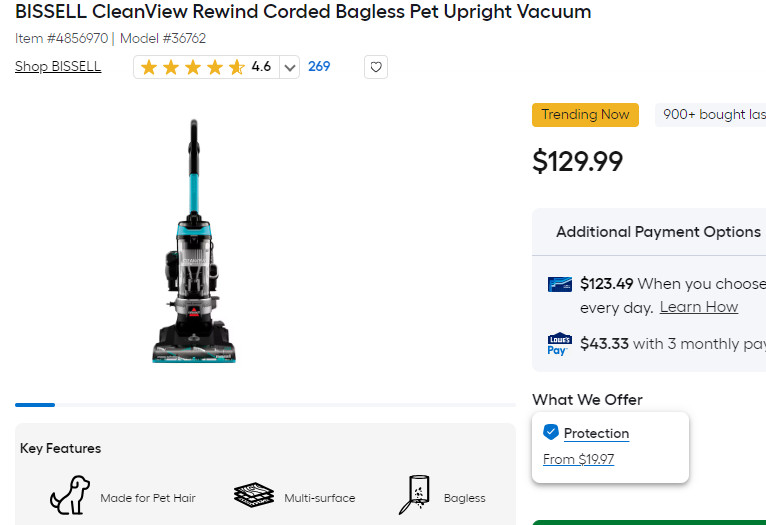Click the Learn How link
The image size is (766, 525).
tap(699, 307)
